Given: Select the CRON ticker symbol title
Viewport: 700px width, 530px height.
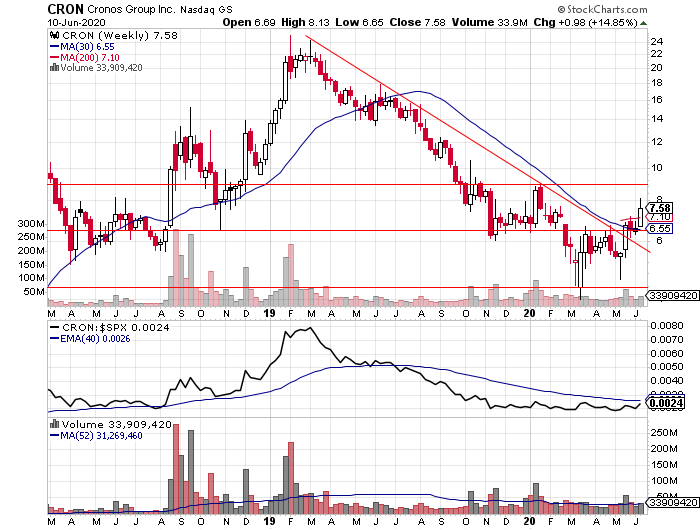Looking at the screenshot, I should (66, 9).
